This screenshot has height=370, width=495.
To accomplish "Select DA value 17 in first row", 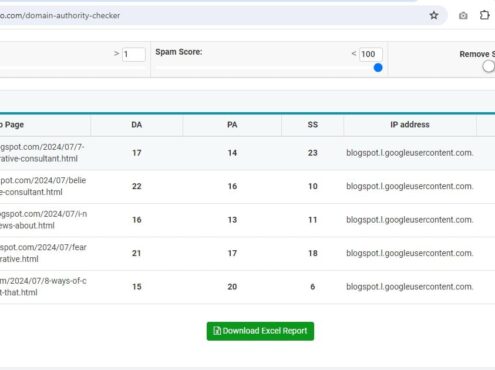I will point(137,153).
